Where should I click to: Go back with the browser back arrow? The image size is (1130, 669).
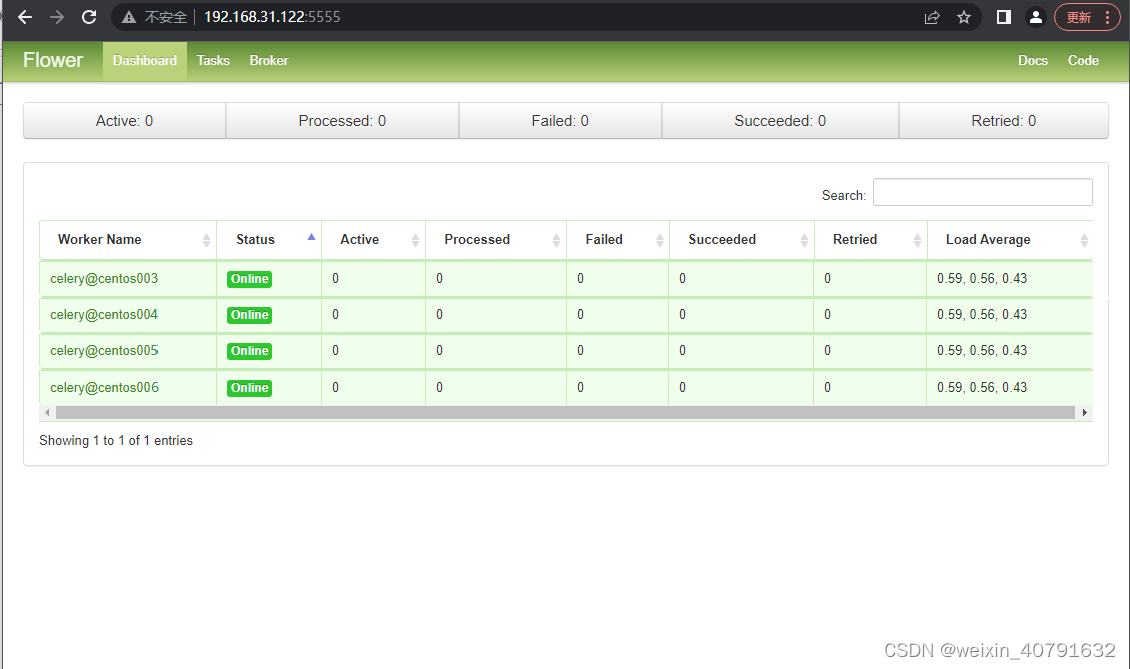click(25, 17)
